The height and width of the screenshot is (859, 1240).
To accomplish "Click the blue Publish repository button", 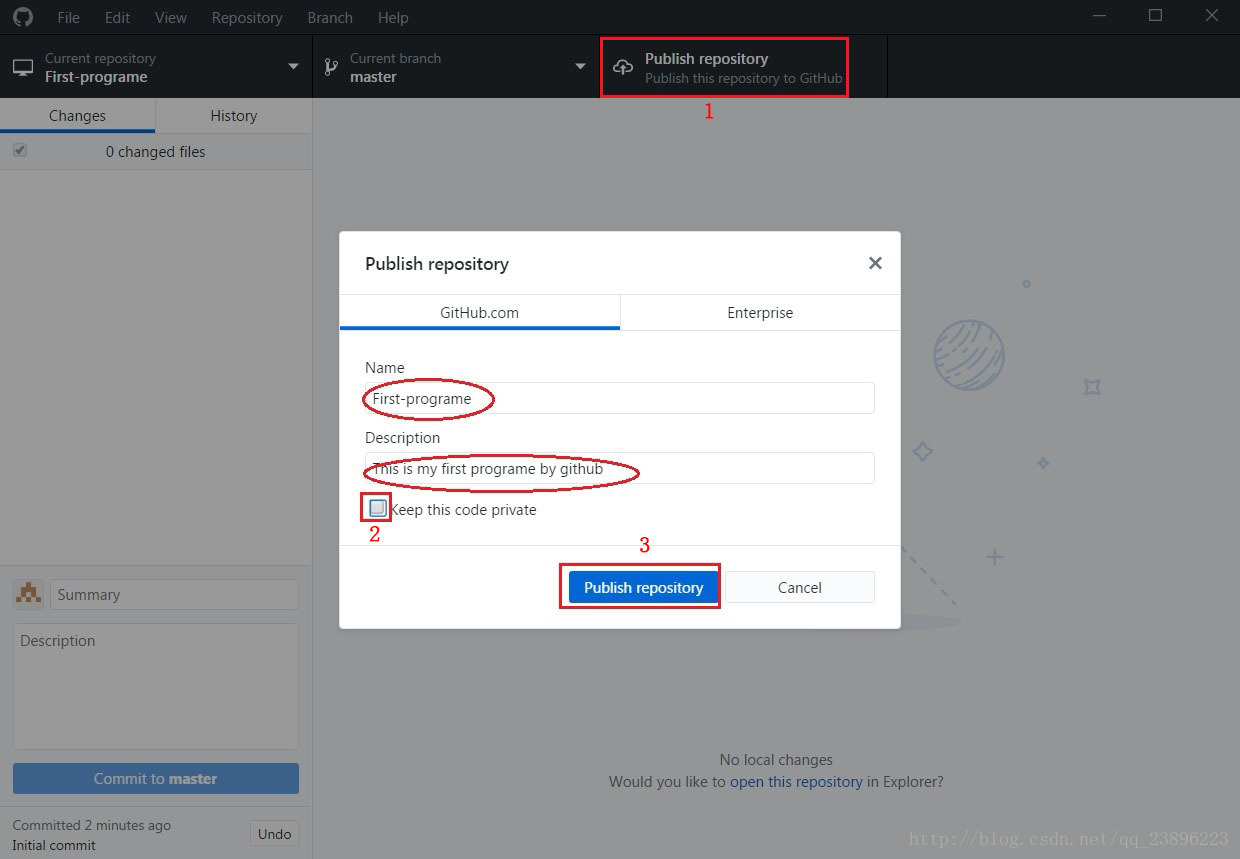I will point(644,587).
